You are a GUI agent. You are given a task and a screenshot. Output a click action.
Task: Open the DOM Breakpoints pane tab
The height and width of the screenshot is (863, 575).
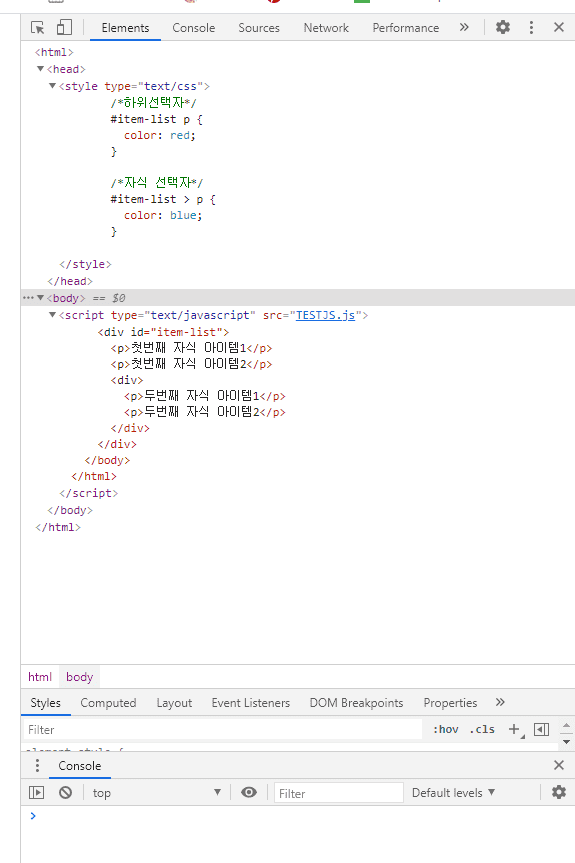pos(356,703)
